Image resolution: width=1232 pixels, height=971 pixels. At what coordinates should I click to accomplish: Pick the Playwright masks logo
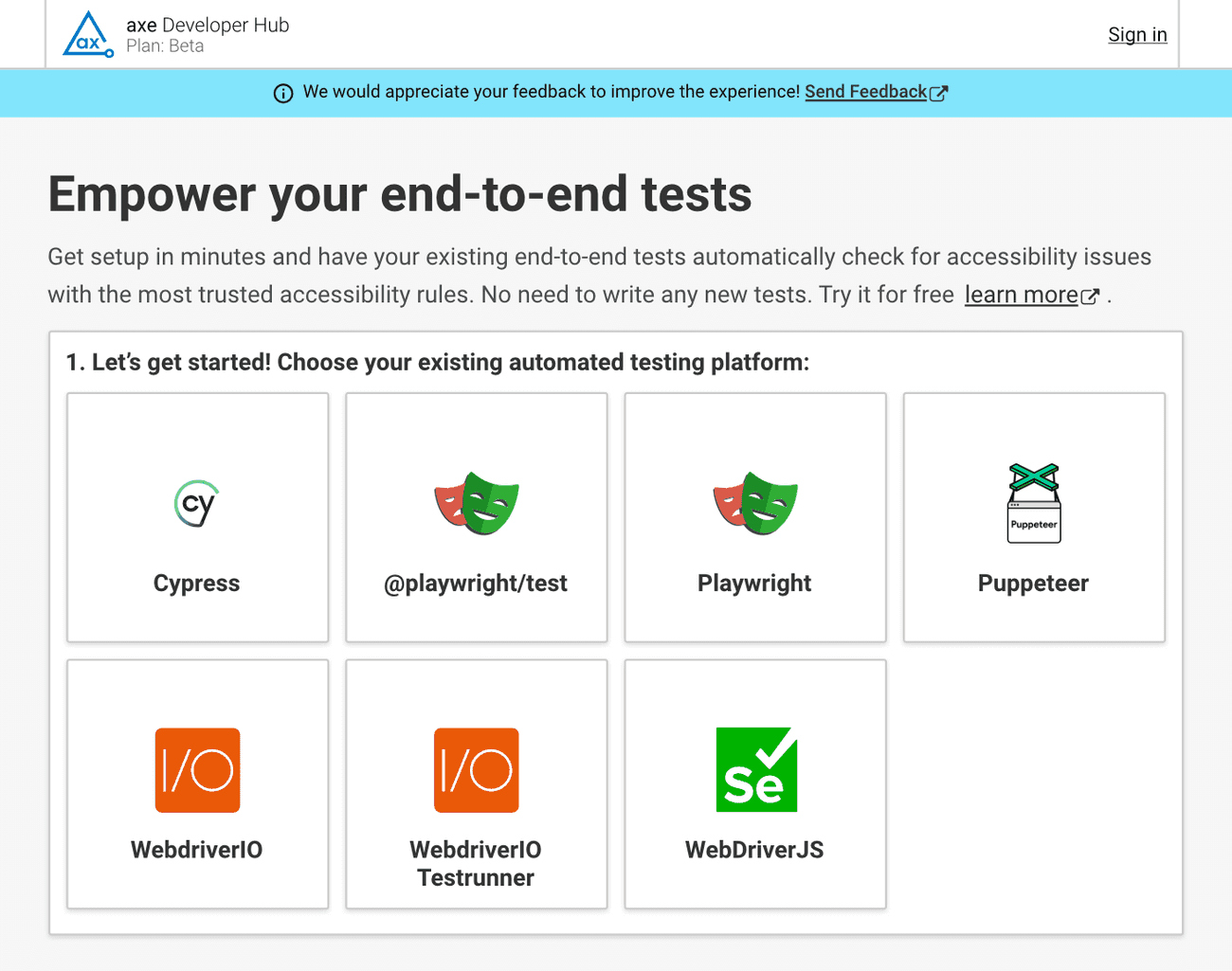click(755, 503)
